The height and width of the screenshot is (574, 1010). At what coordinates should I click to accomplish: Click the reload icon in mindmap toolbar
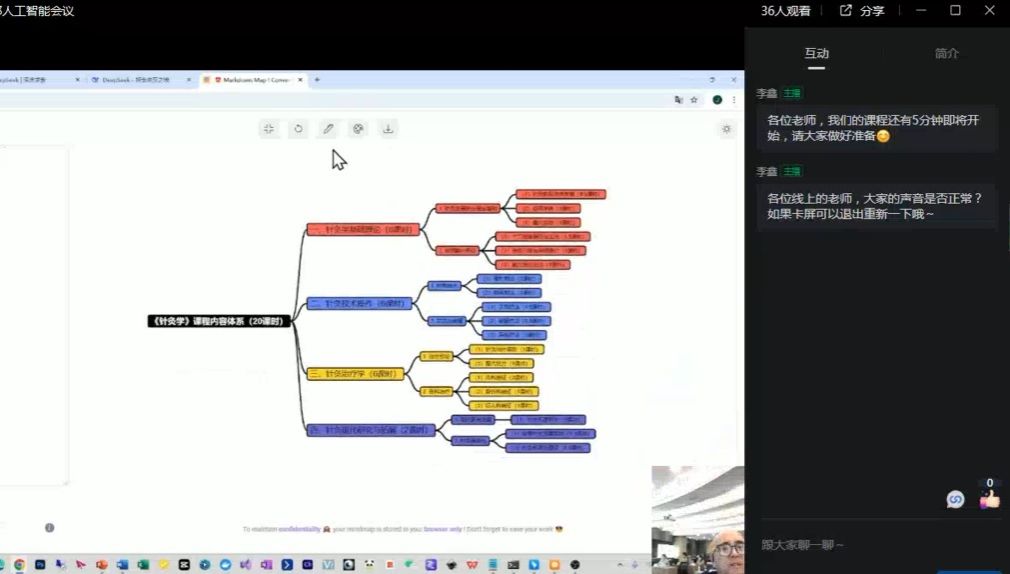click(298, 129)
